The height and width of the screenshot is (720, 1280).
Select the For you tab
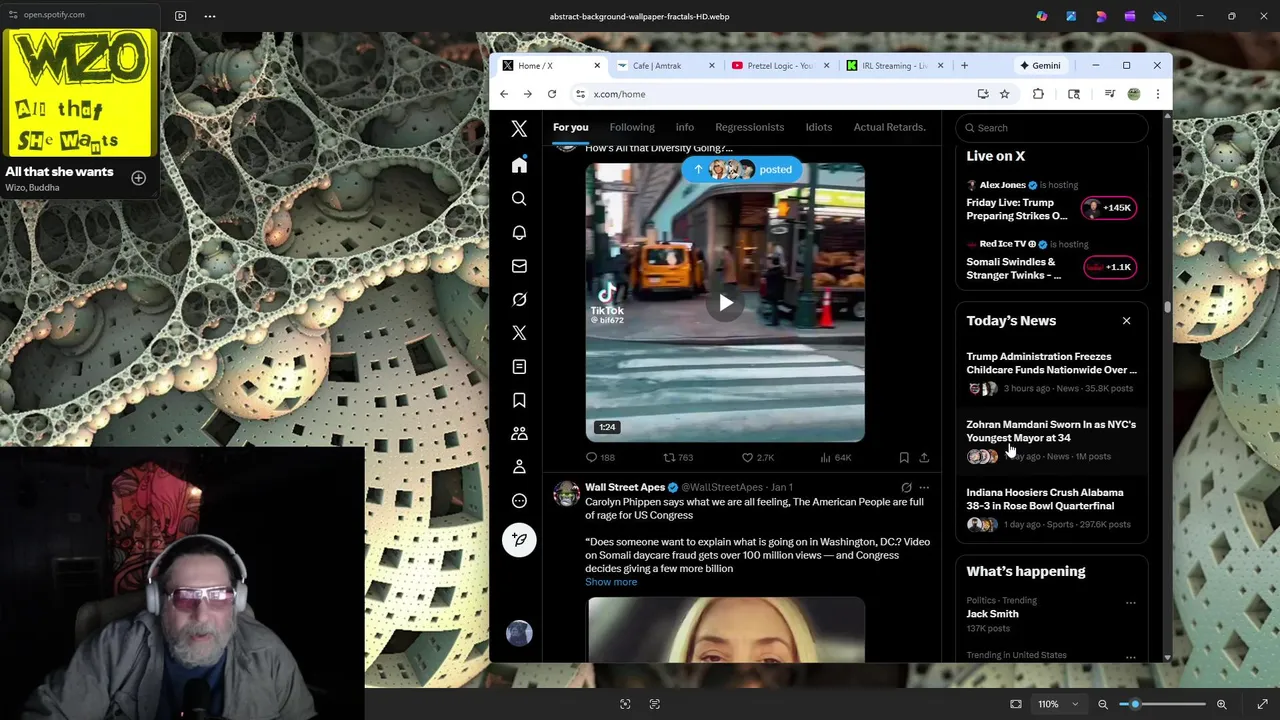point(570,127)
